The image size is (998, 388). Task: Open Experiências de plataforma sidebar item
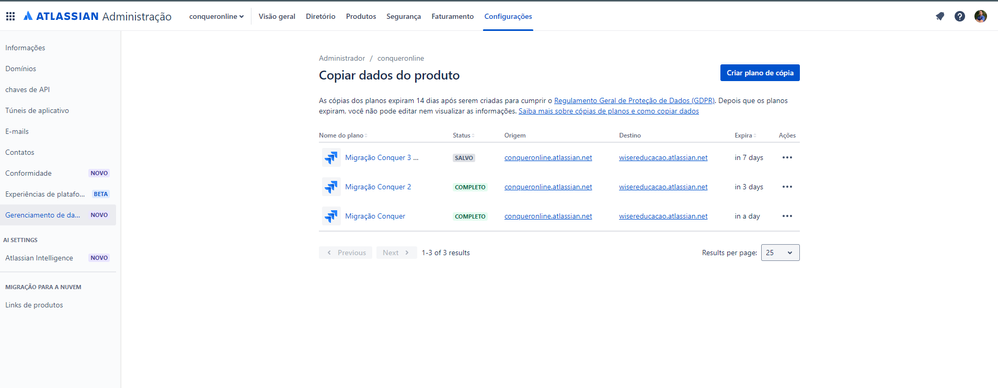(58, 194)
